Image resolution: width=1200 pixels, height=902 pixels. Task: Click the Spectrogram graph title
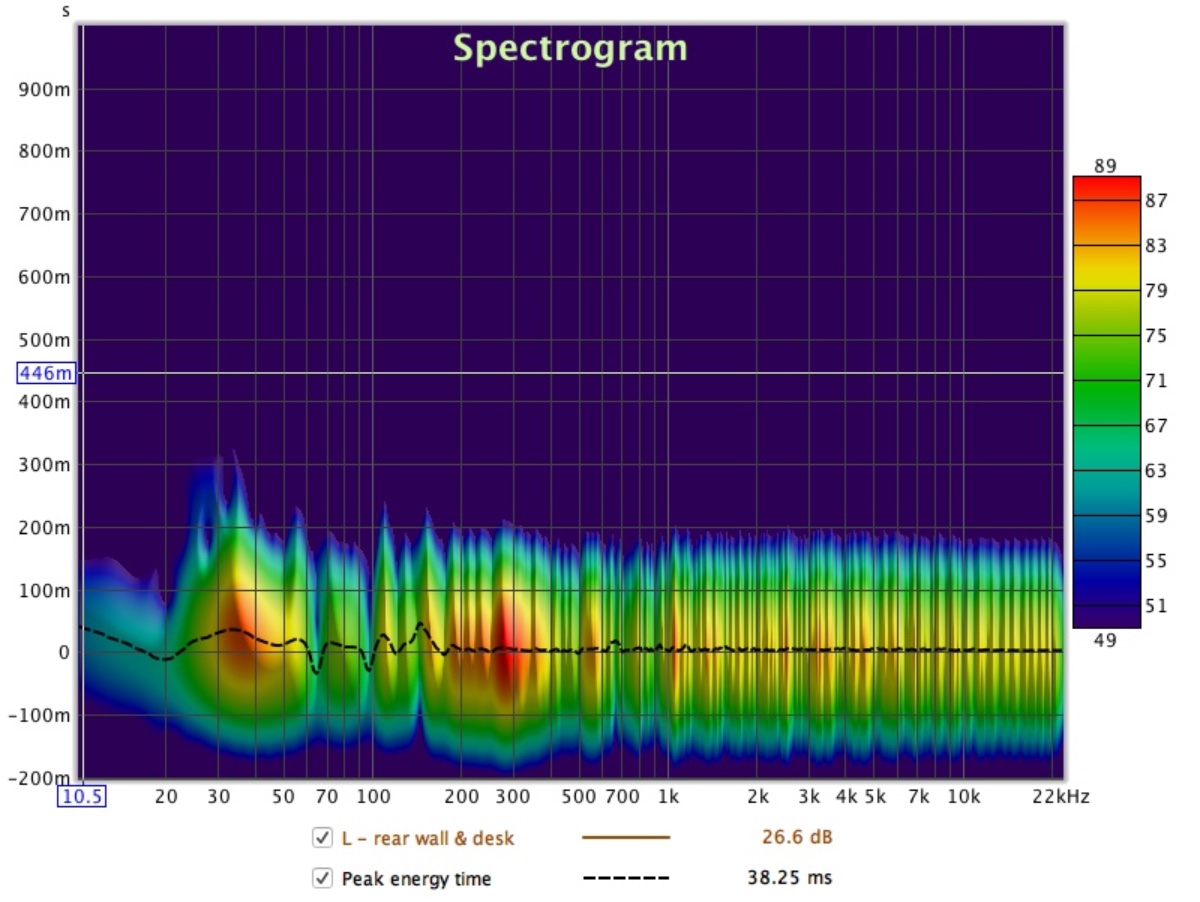tap(570, 48)
